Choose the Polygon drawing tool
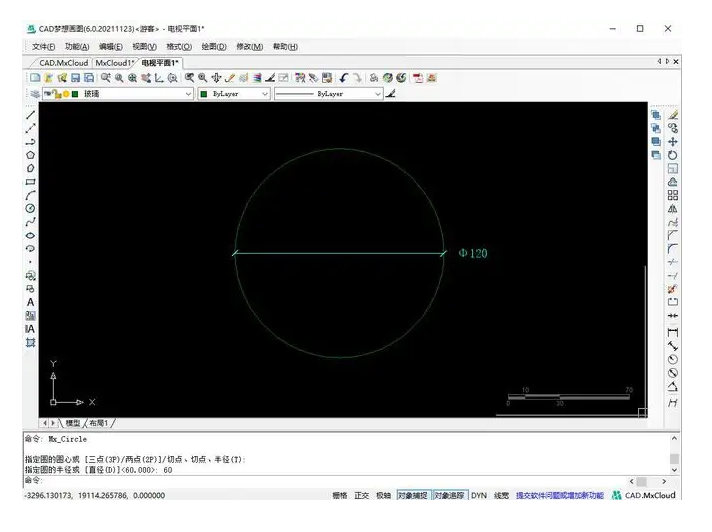The width and height of the screenshot is (712, 532). tap(30, 155)
